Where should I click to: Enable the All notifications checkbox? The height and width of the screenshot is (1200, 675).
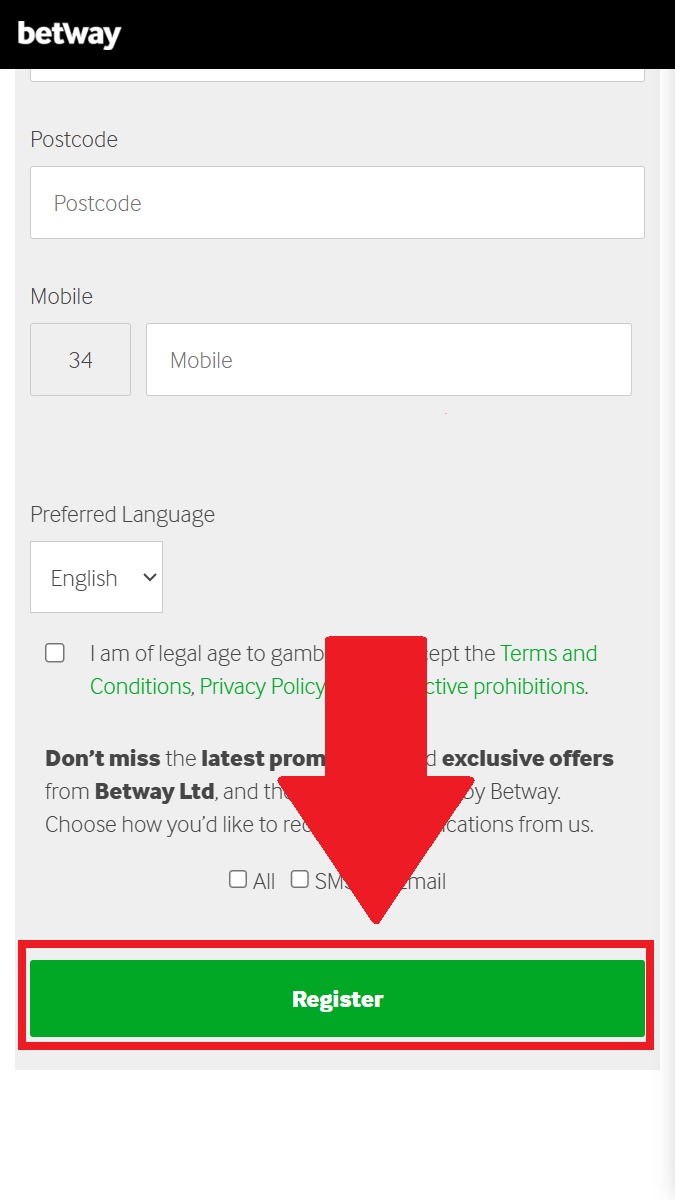pyautogui.click(x=238, y=880)
